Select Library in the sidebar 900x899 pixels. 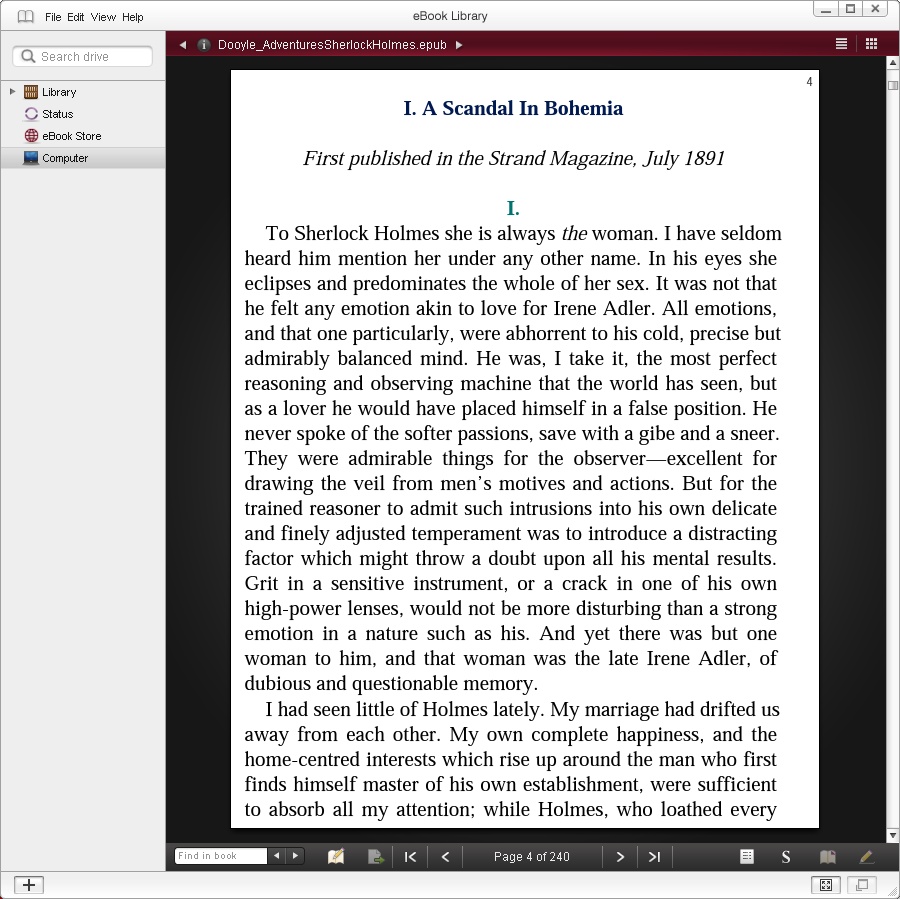59,92
